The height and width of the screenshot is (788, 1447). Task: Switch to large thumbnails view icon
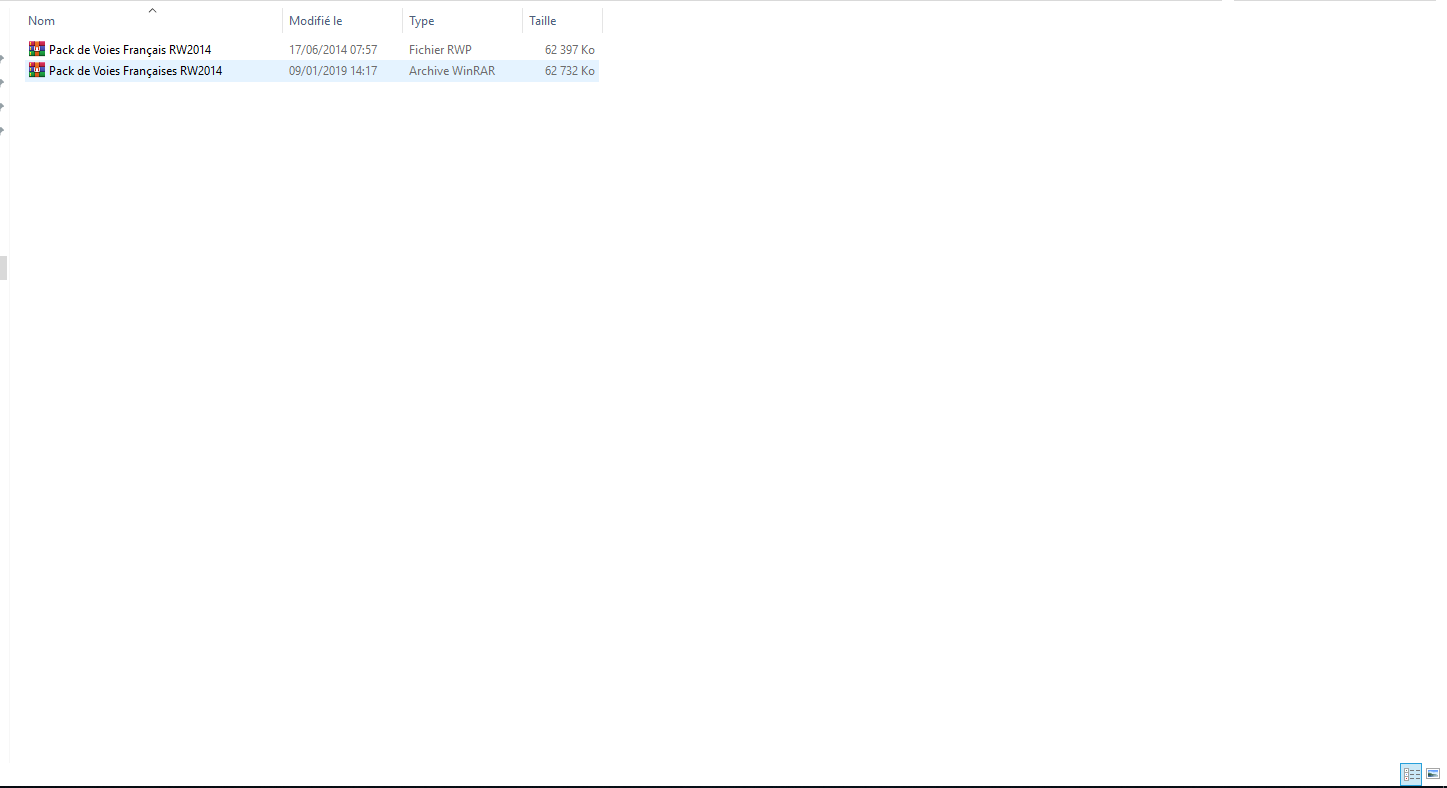click(1433, 774)
